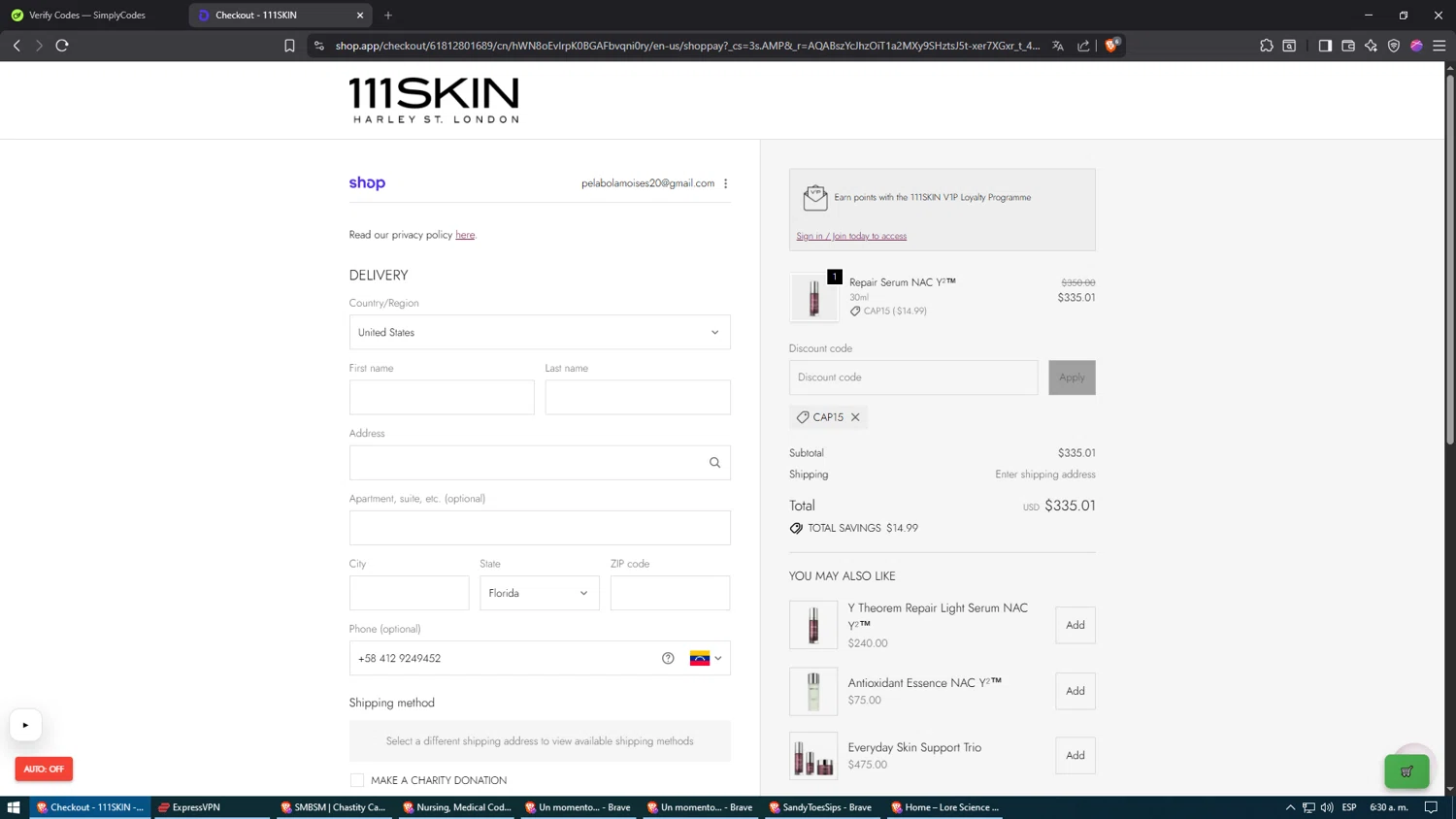Click Repair Serum NAC Y² product thumbnail
The image size is (1456, 819).
tap(813, 297)
